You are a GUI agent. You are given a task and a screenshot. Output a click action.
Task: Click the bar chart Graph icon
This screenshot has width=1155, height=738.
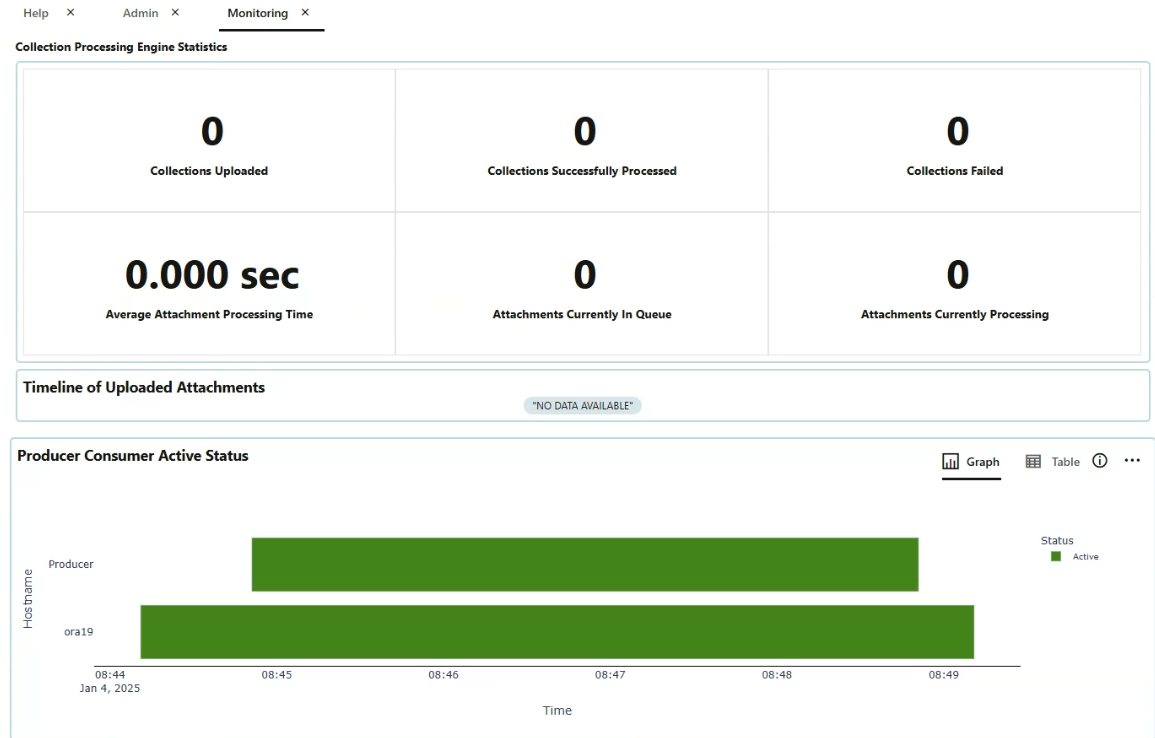click(x=950, y=462)
